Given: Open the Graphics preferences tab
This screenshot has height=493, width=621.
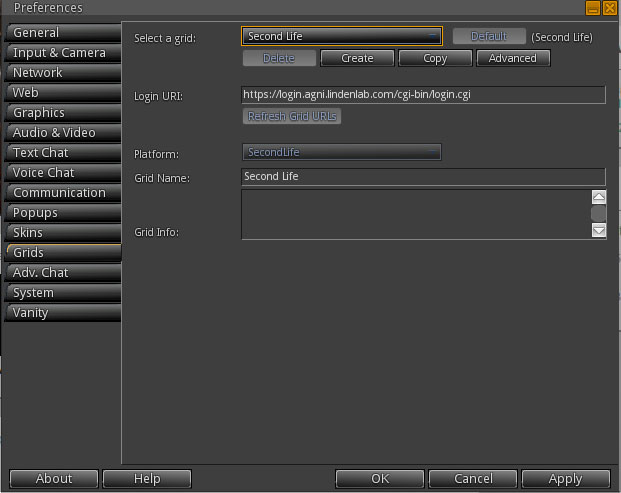Looking at the screenshot, I should tap(63, 112).
